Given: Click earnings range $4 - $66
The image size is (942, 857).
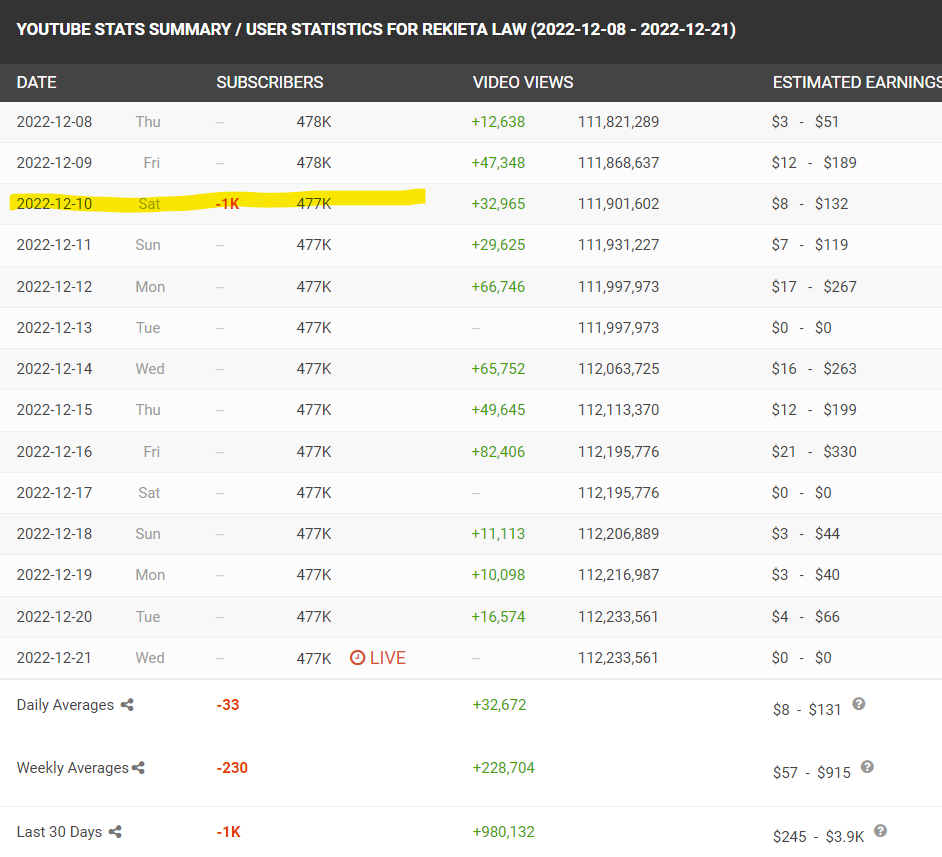Looking at the screenshot, I should click(806, 617).
